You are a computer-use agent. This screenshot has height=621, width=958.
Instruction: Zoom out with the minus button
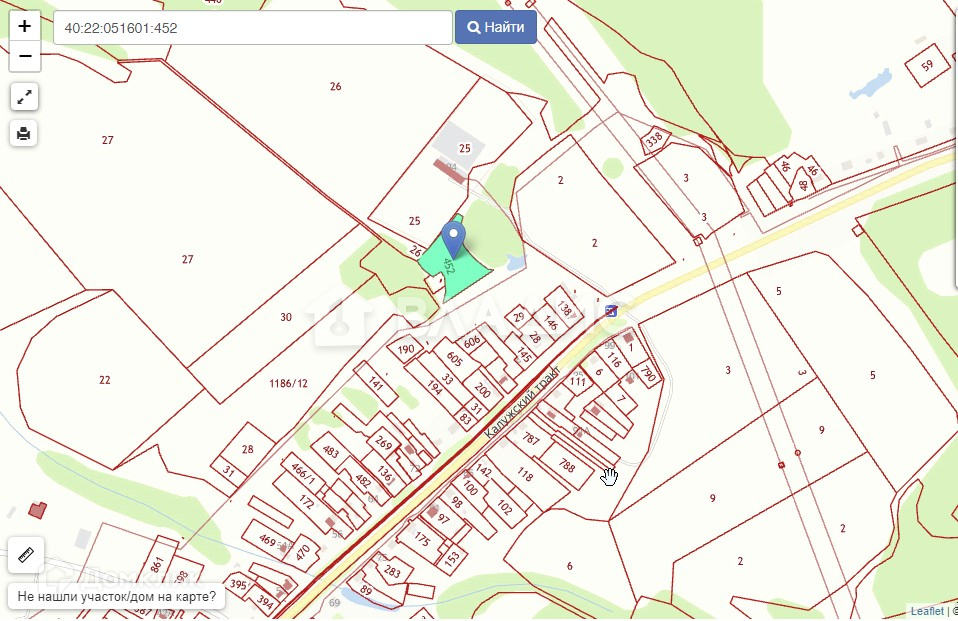(24, 56)
